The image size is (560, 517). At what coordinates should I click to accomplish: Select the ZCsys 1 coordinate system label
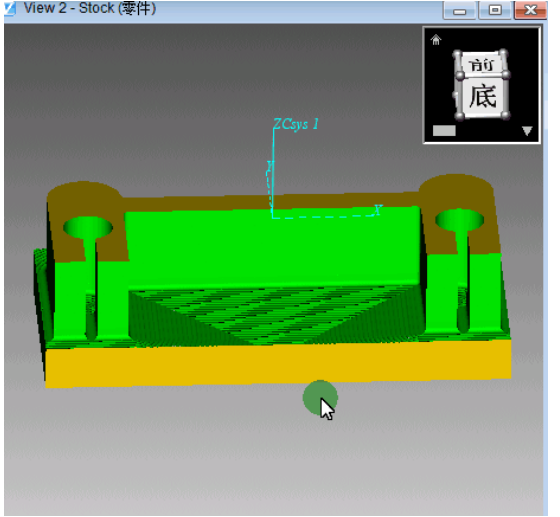(295, 124)
